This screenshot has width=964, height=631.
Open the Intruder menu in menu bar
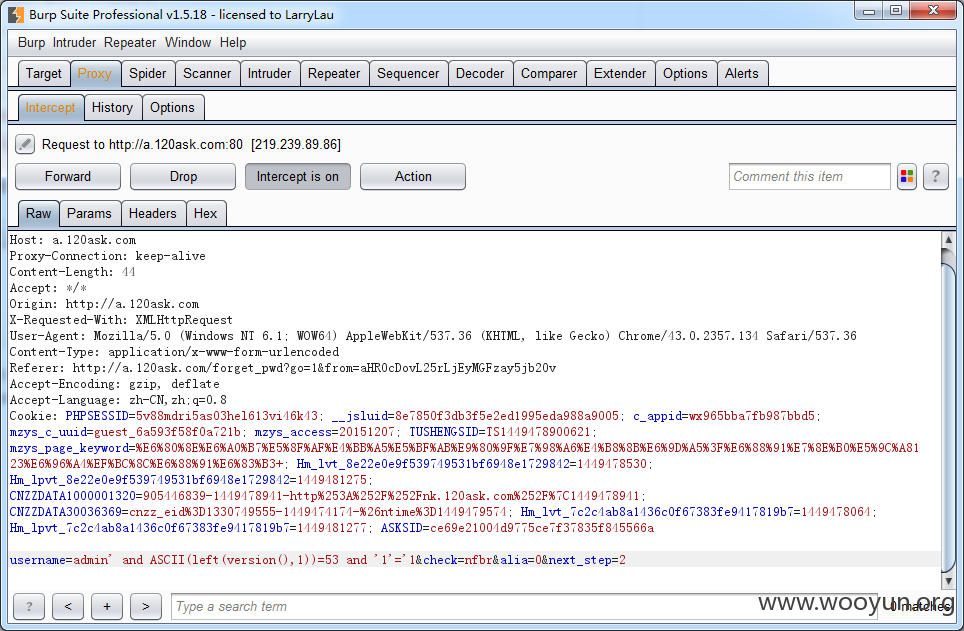click(x=74, y=42)
